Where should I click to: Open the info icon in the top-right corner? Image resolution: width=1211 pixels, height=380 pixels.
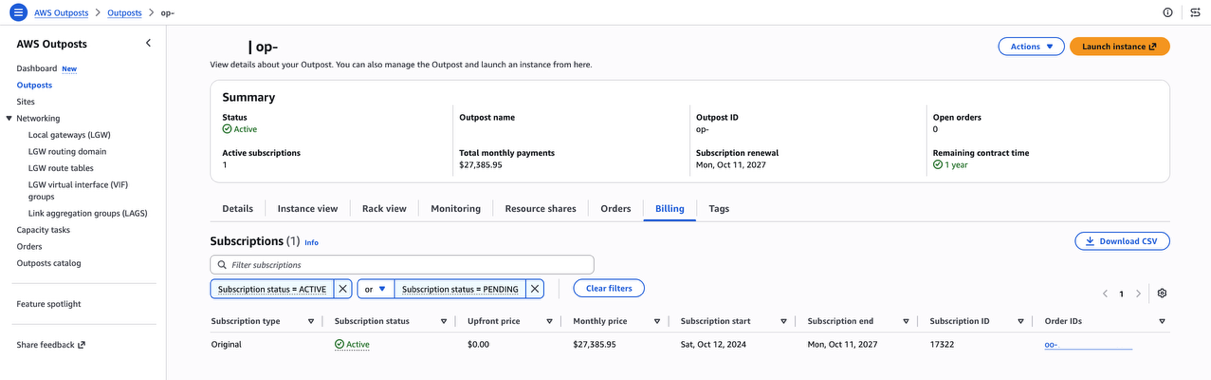pos(1168,12)
